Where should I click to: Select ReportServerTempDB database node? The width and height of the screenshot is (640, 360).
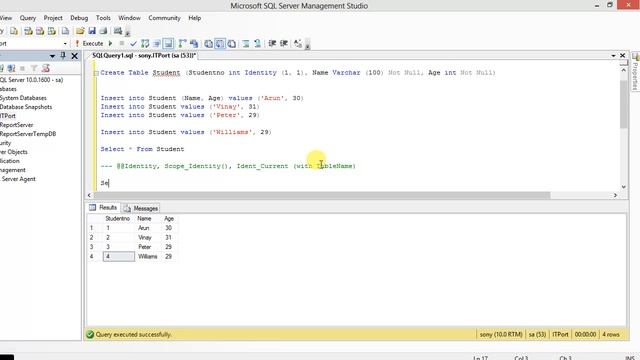coord(28,134)
